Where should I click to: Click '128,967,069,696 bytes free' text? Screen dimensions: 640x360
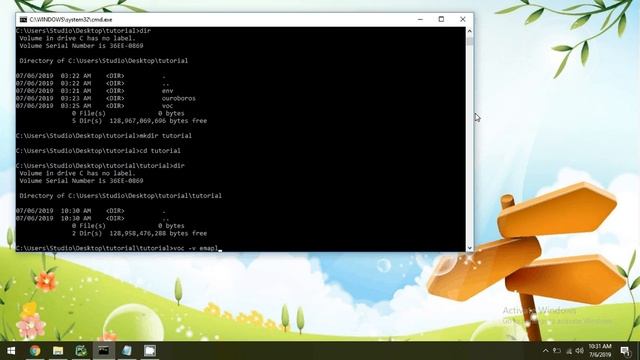point(158,121)
